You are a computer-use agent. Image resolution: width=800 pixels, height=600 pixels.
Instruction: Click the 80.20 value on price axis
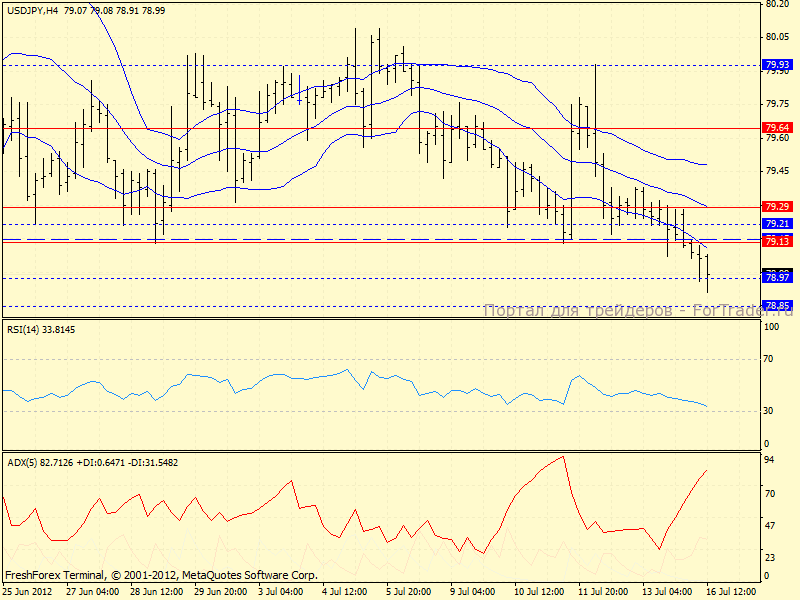click(x=777, y=4)
